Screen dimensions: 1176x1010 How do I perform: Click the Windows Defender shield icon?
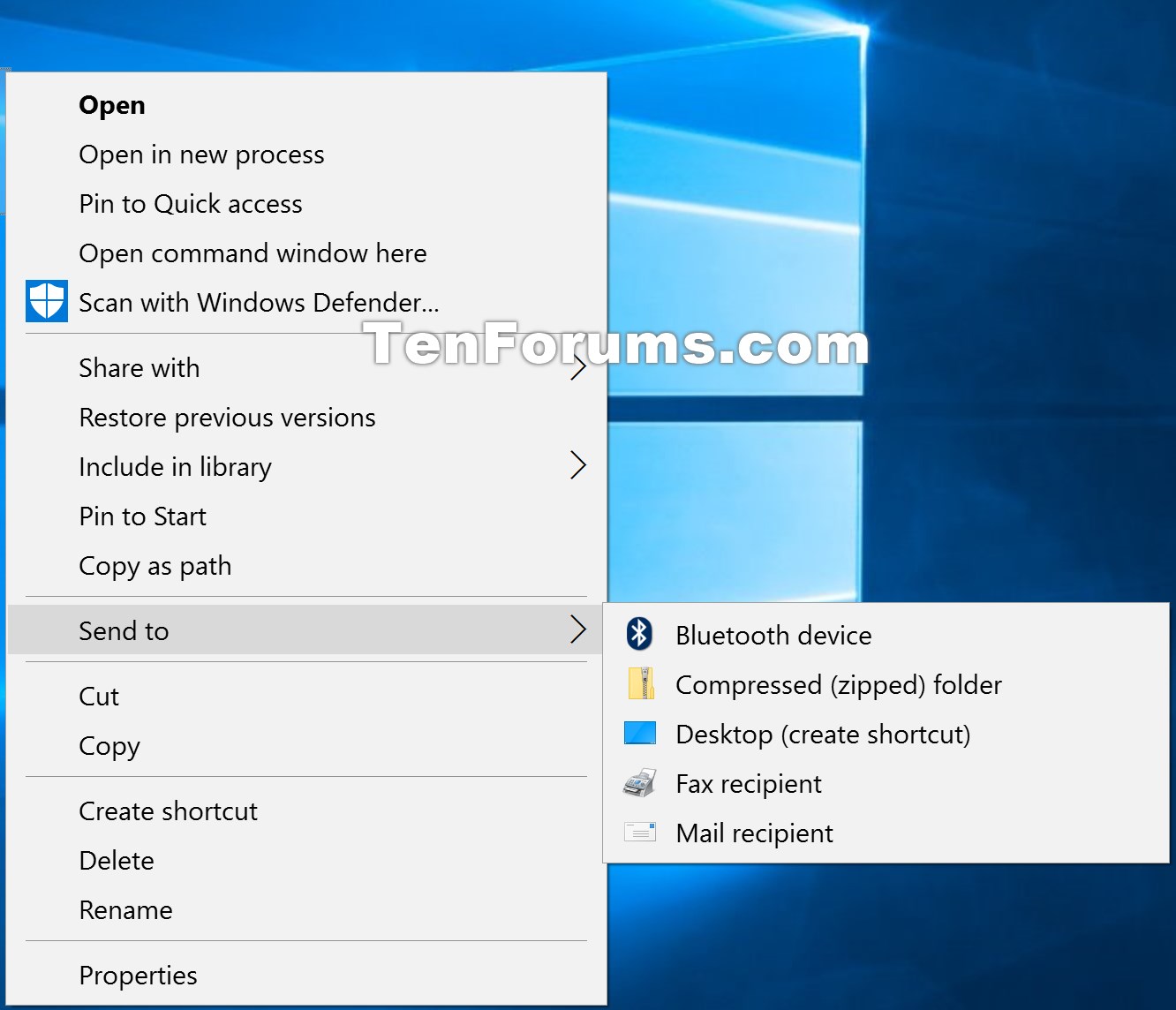(47, 301)
